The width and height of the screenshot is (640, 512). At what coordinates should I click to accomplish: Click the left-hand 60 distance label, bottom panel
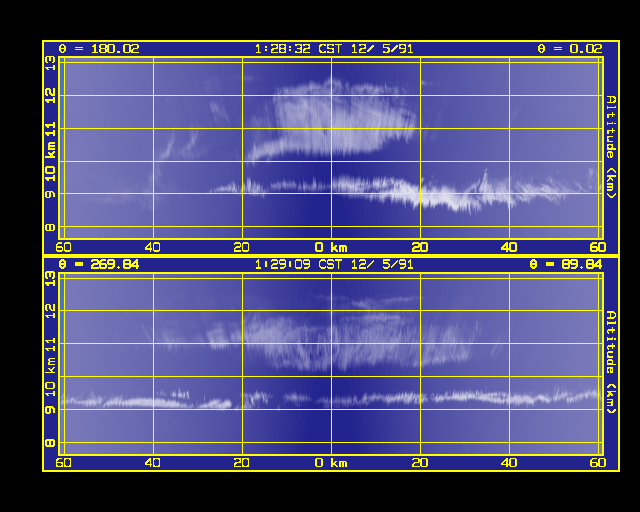click(63, 463)
